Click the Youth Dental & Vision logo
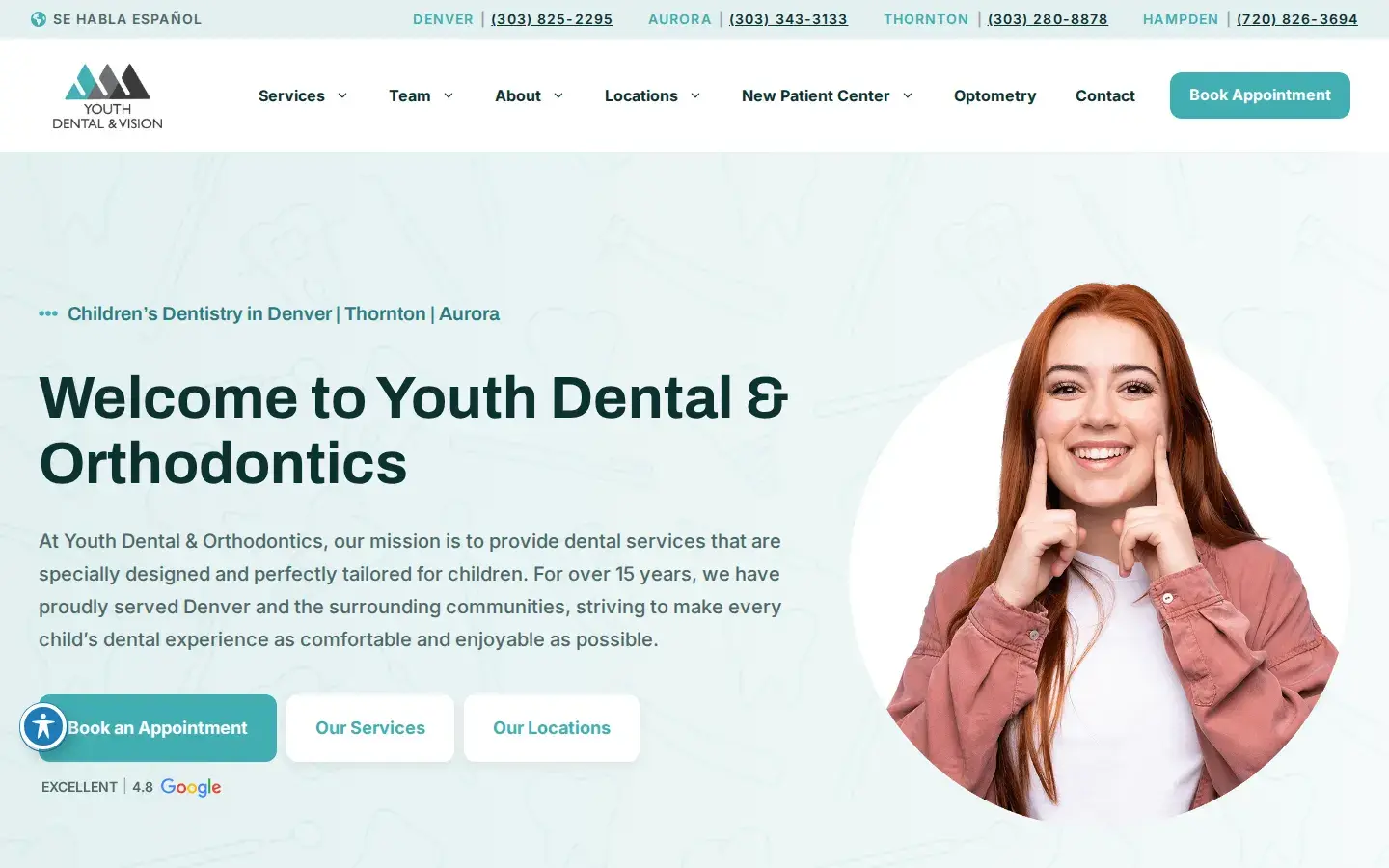 [107, 95]
